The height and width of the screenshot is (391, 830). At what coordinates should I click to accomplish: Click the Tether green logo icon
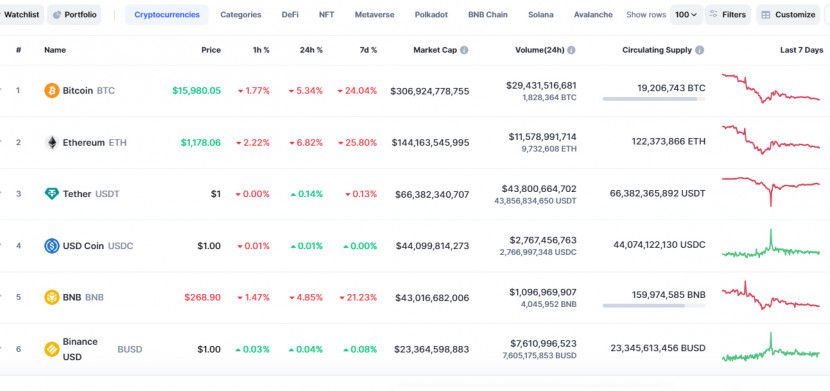[x=51, y=194]
